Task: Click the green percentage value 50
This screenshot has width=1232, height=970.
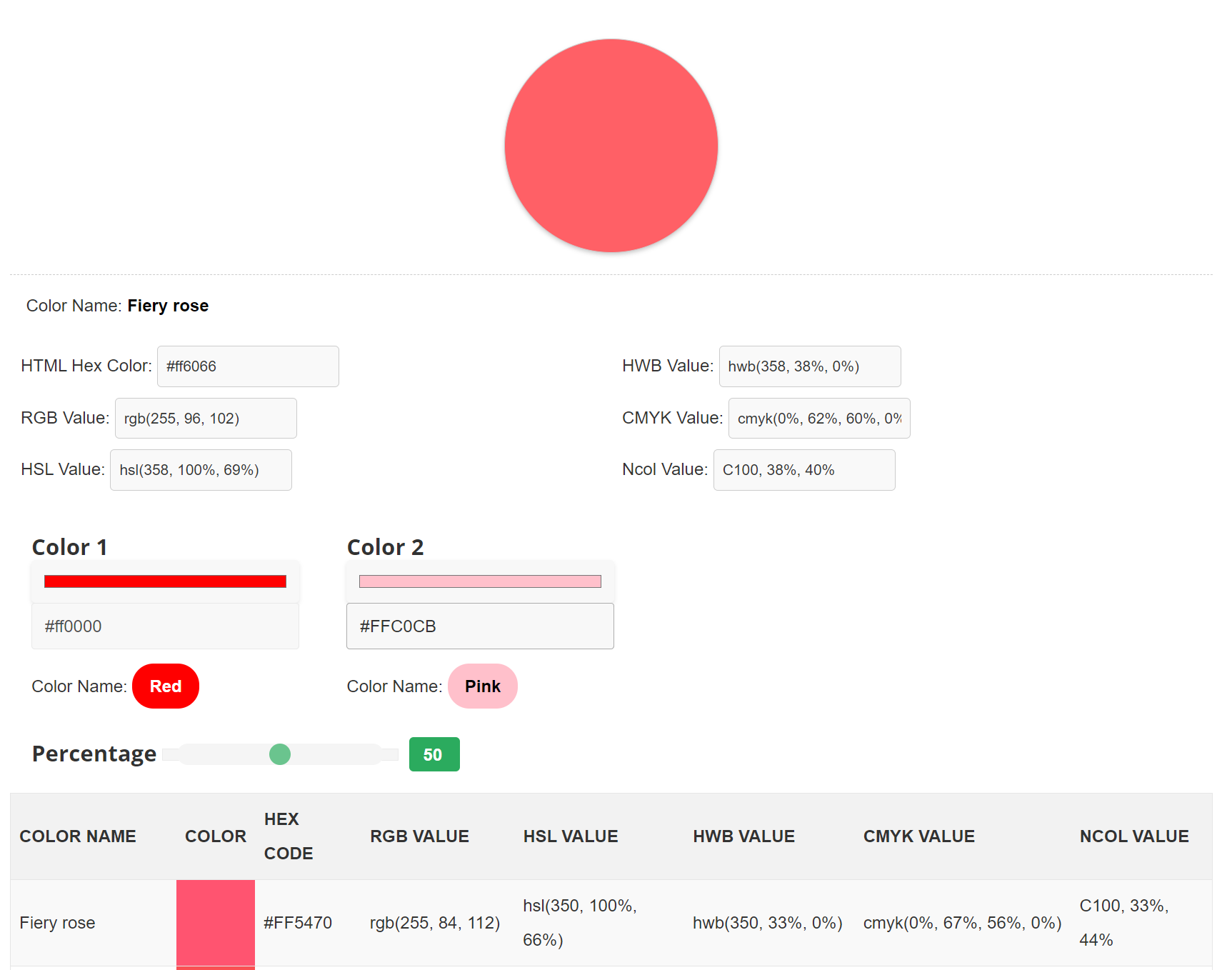Action: tap(434, 754)
